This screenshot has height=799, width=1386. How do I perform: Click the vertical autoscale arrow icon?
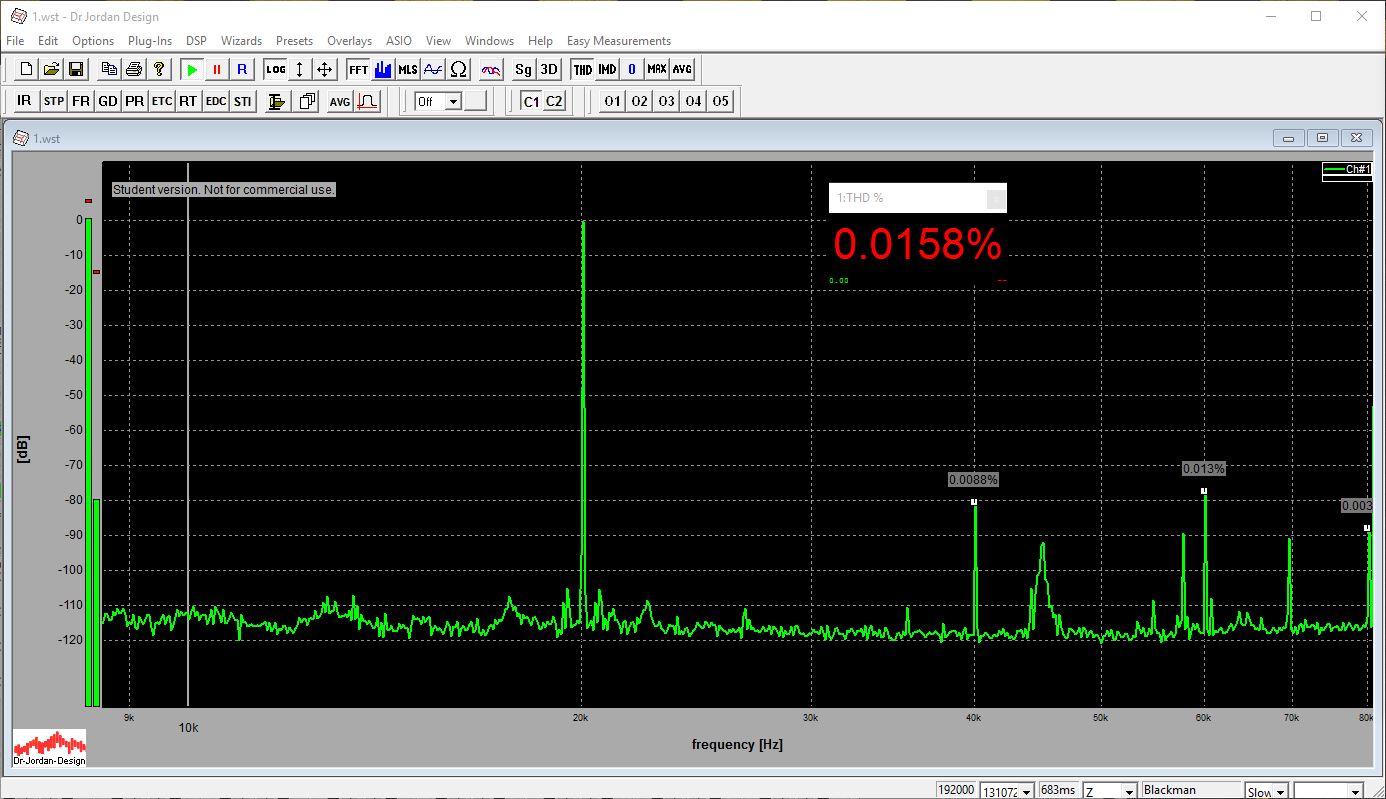(299, 69)
